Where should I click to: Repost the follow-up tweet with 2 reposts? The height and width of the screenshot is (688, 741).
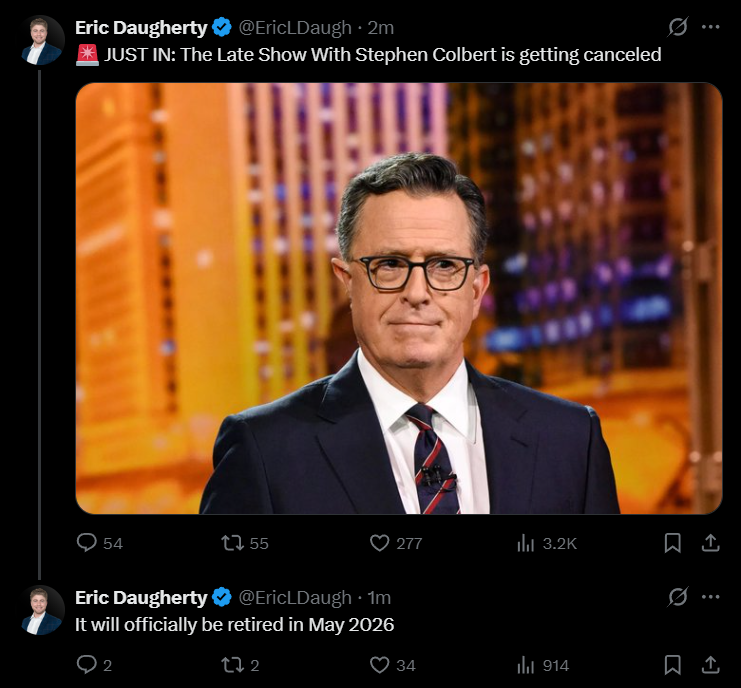pos(233,664)
